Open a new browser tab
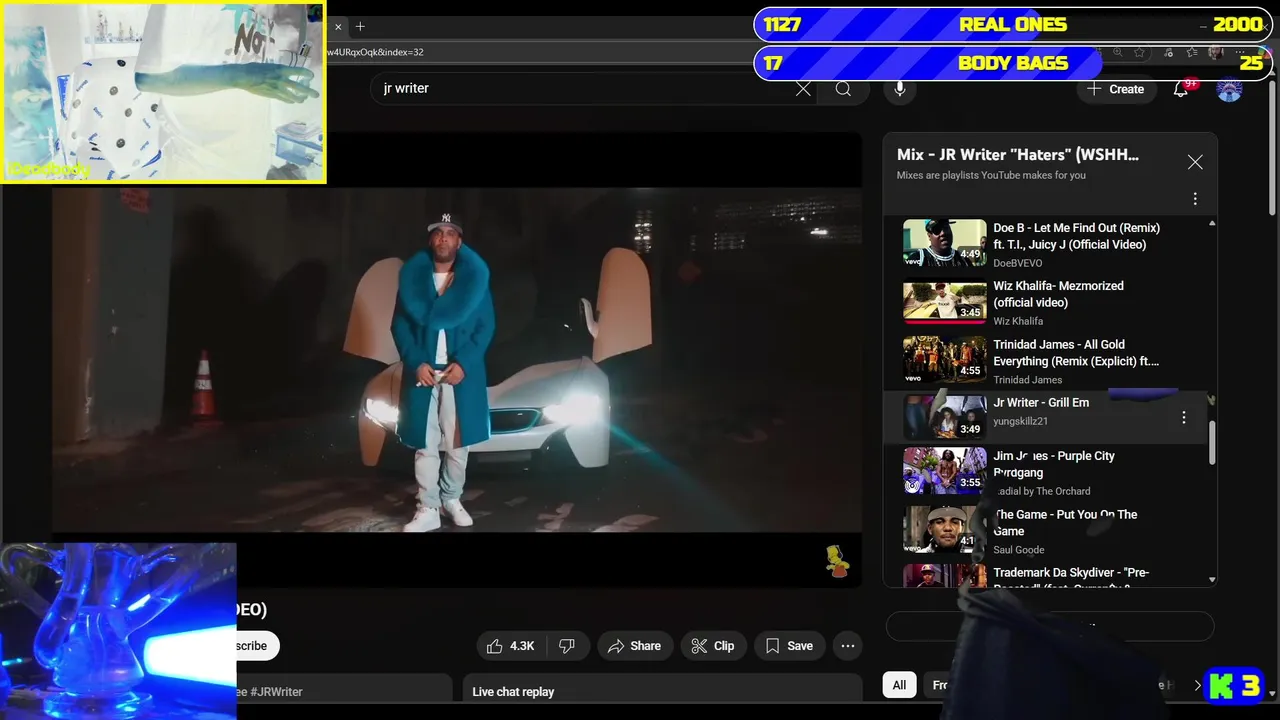Image resolution: width=1280 pixels, height=720 pixels. (360, 27)
